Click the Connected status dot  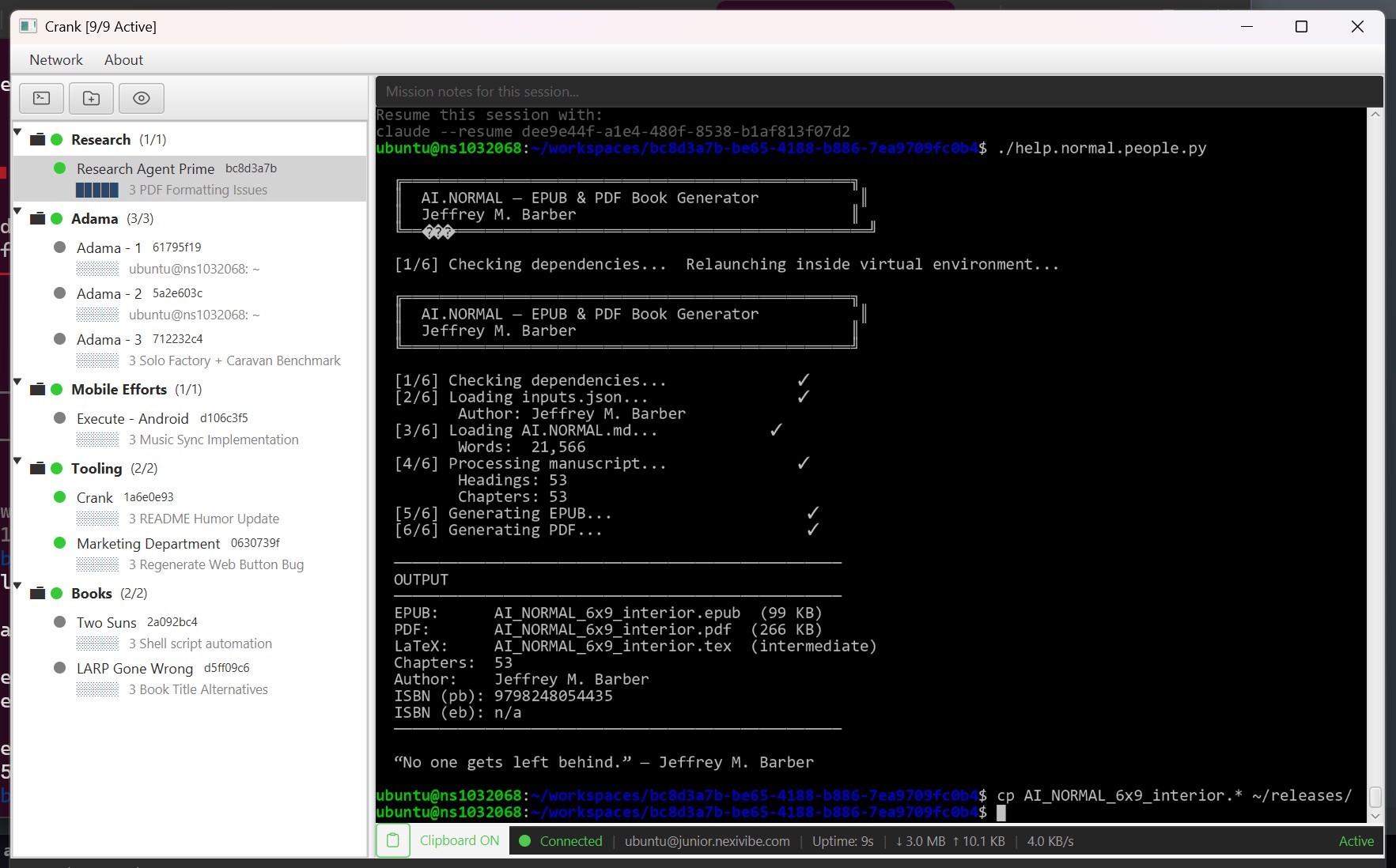click(524, 841)
